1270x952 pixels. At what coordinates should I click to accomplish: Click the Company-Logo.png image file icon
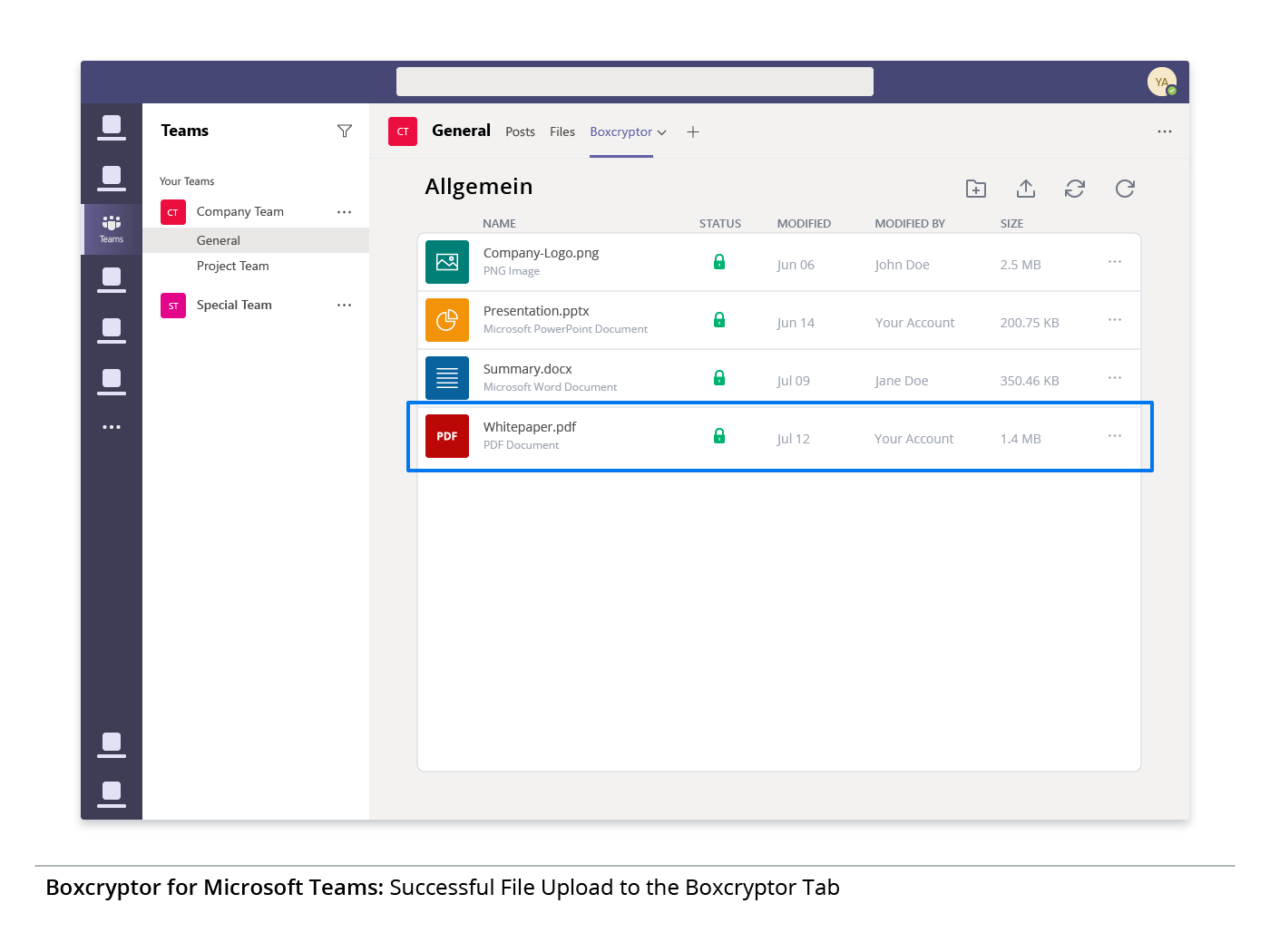[447, 262]
